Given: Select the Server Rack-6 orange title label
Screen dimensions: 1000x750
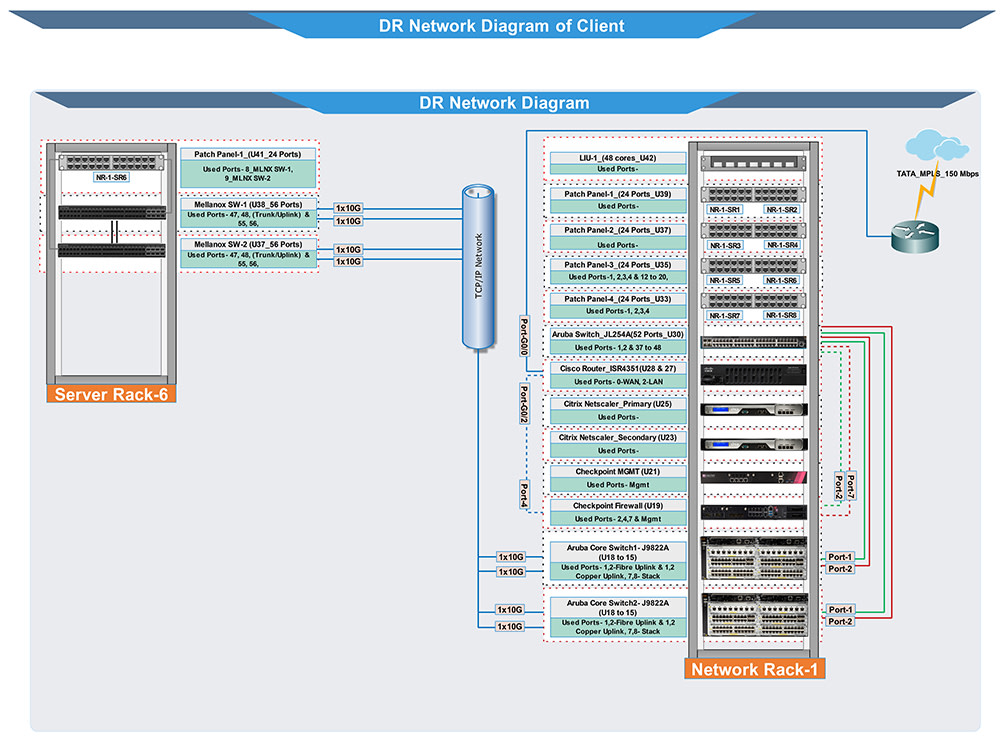Looking at the screenshot, I should (x=110, y=394).
